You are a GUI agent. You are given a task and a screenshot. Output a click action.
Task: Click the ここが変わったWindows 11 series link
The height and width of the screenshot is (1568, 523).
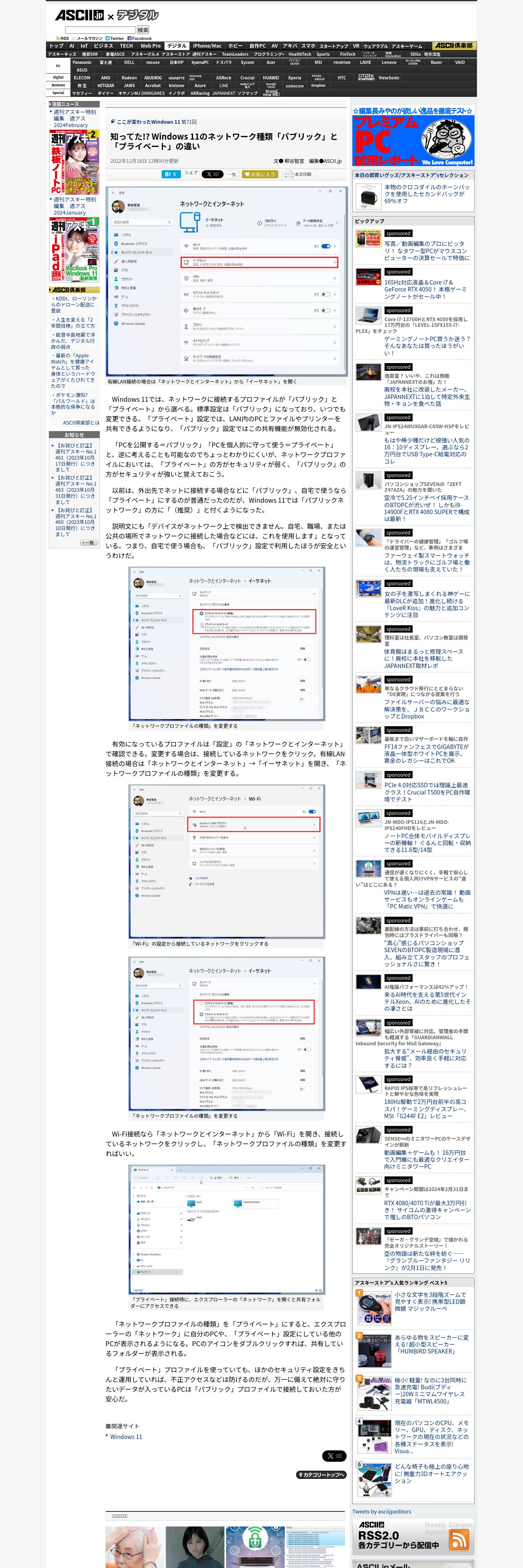tap(149, 122)
